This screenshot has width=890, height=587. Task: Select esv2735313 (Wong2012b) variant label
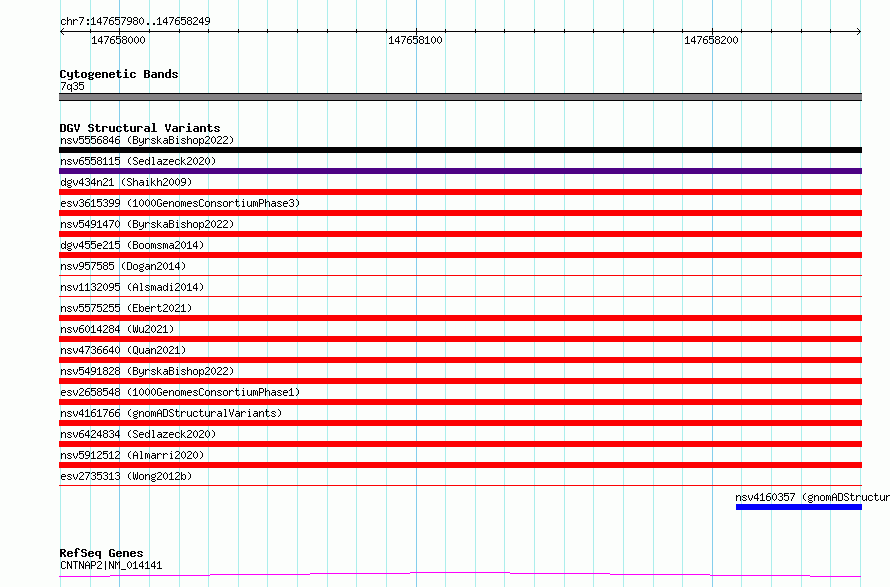(126, 476)
